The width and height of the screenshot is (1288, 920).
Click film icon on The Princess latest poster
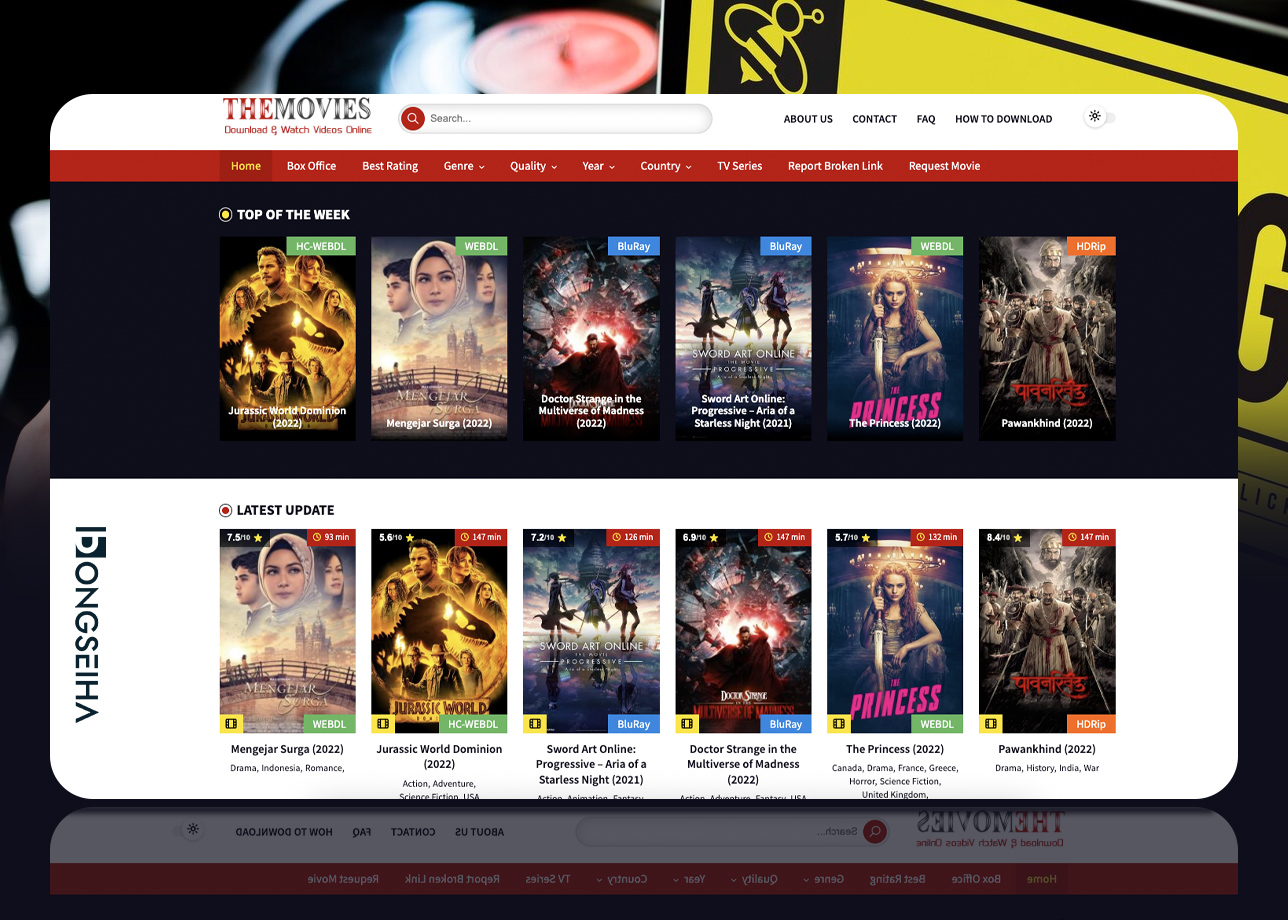(839, 724)
